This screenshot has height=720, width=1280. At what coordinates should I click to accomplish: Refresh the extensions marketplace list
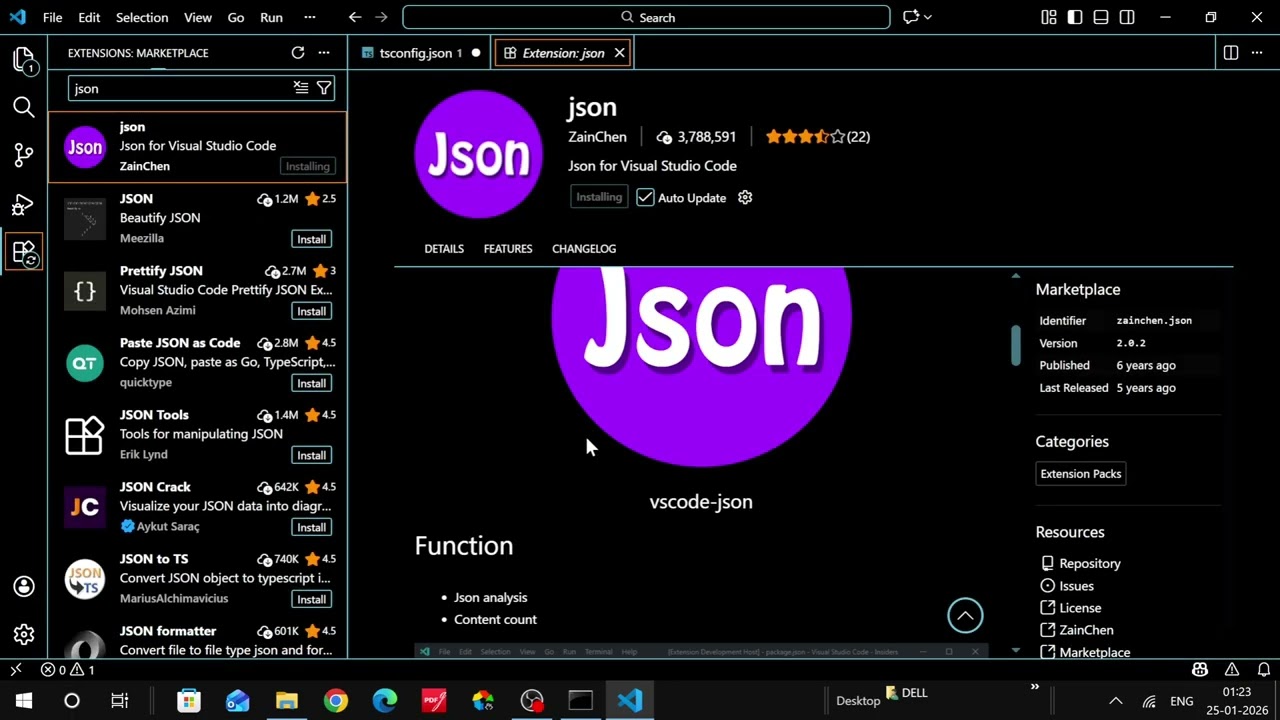298,53
